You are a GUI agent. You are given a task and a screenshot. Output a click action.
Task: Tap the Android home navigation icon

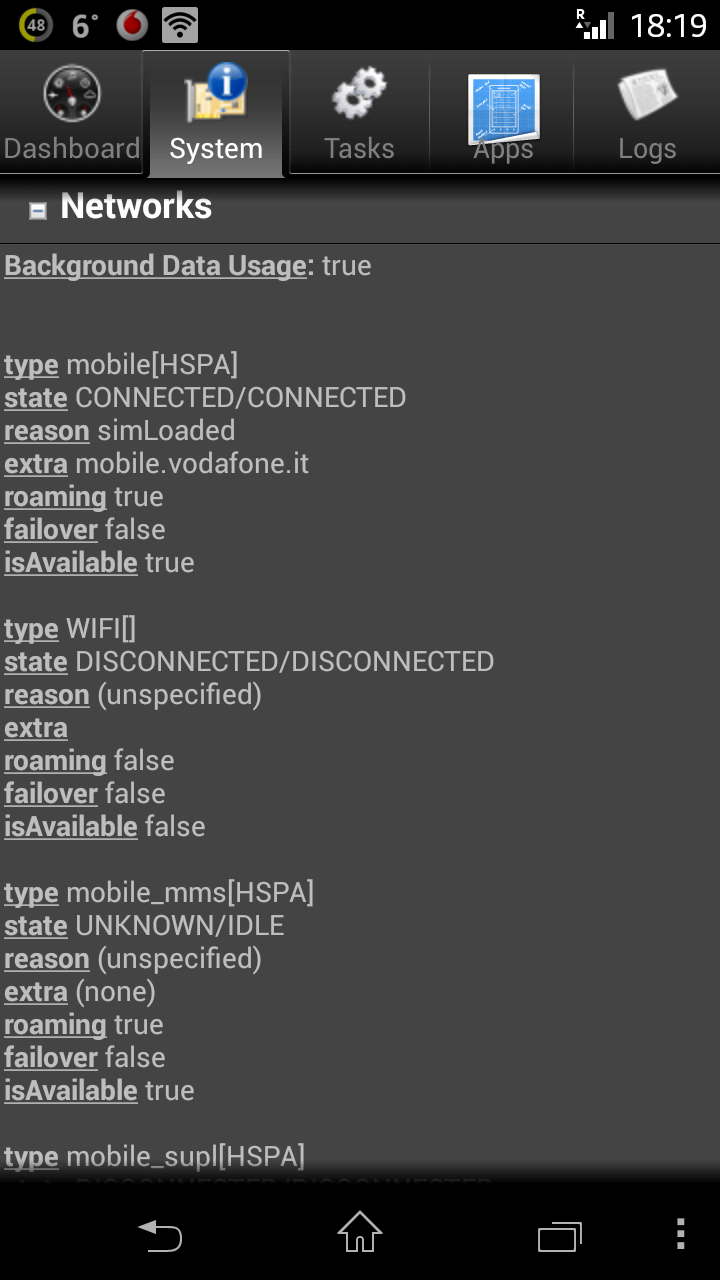pyautogui.click(x=360, y=1233)
